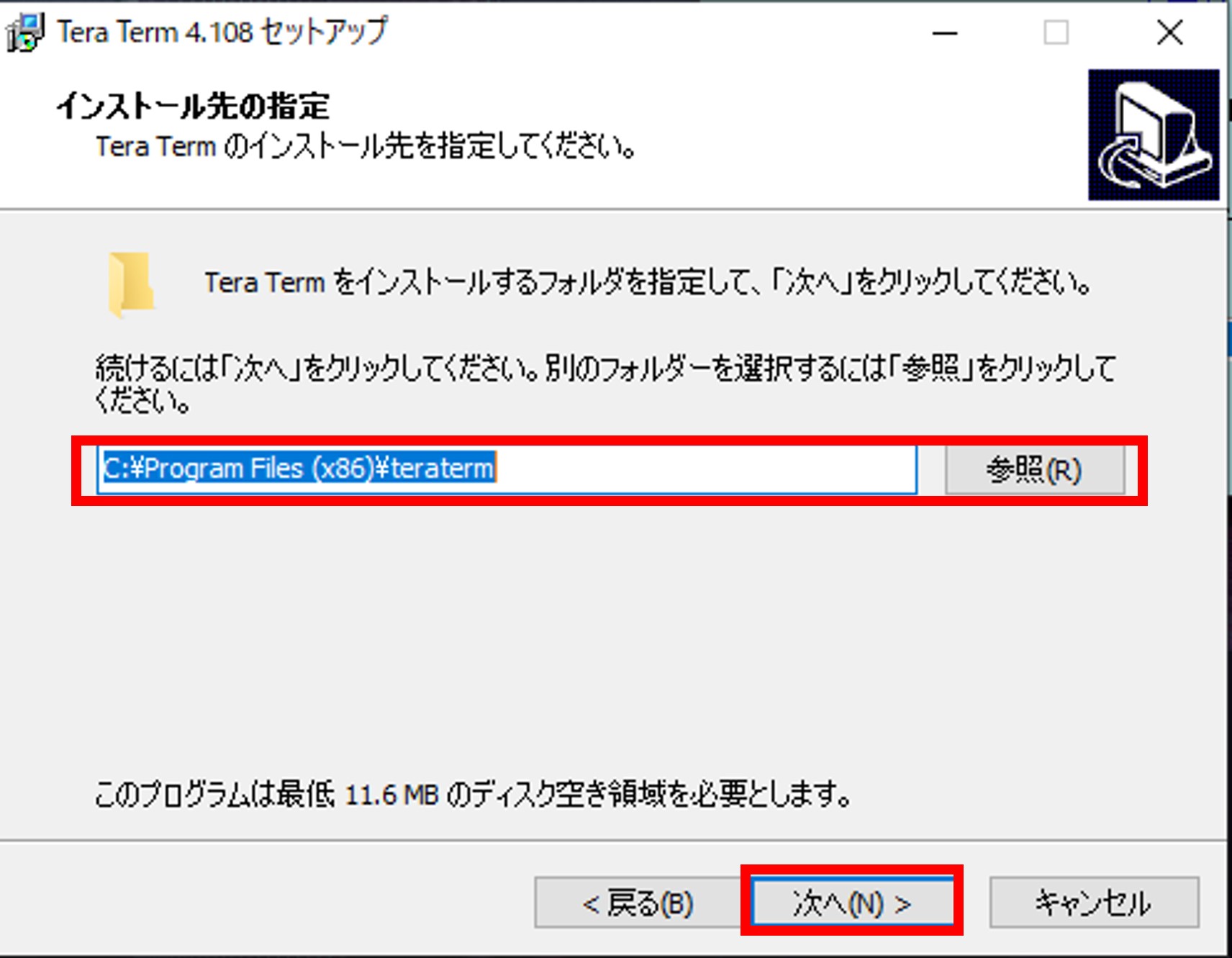Click the title bar text Tera Term 4.108 セットアップ
Viewport: 1232px width, 958px height.
[x=222, y=32]
